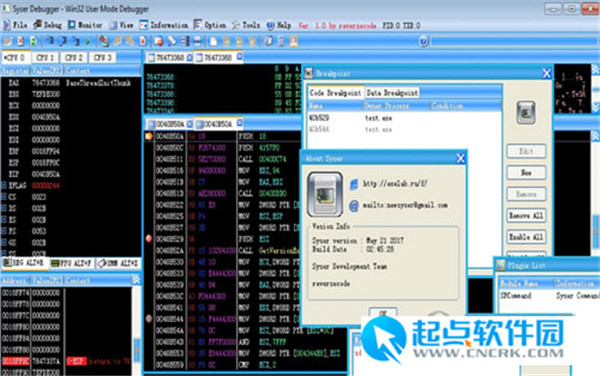Screen dimensions: 600x376
Task: Select the Data Breakpoint tab
Action: tap(392, 93)
